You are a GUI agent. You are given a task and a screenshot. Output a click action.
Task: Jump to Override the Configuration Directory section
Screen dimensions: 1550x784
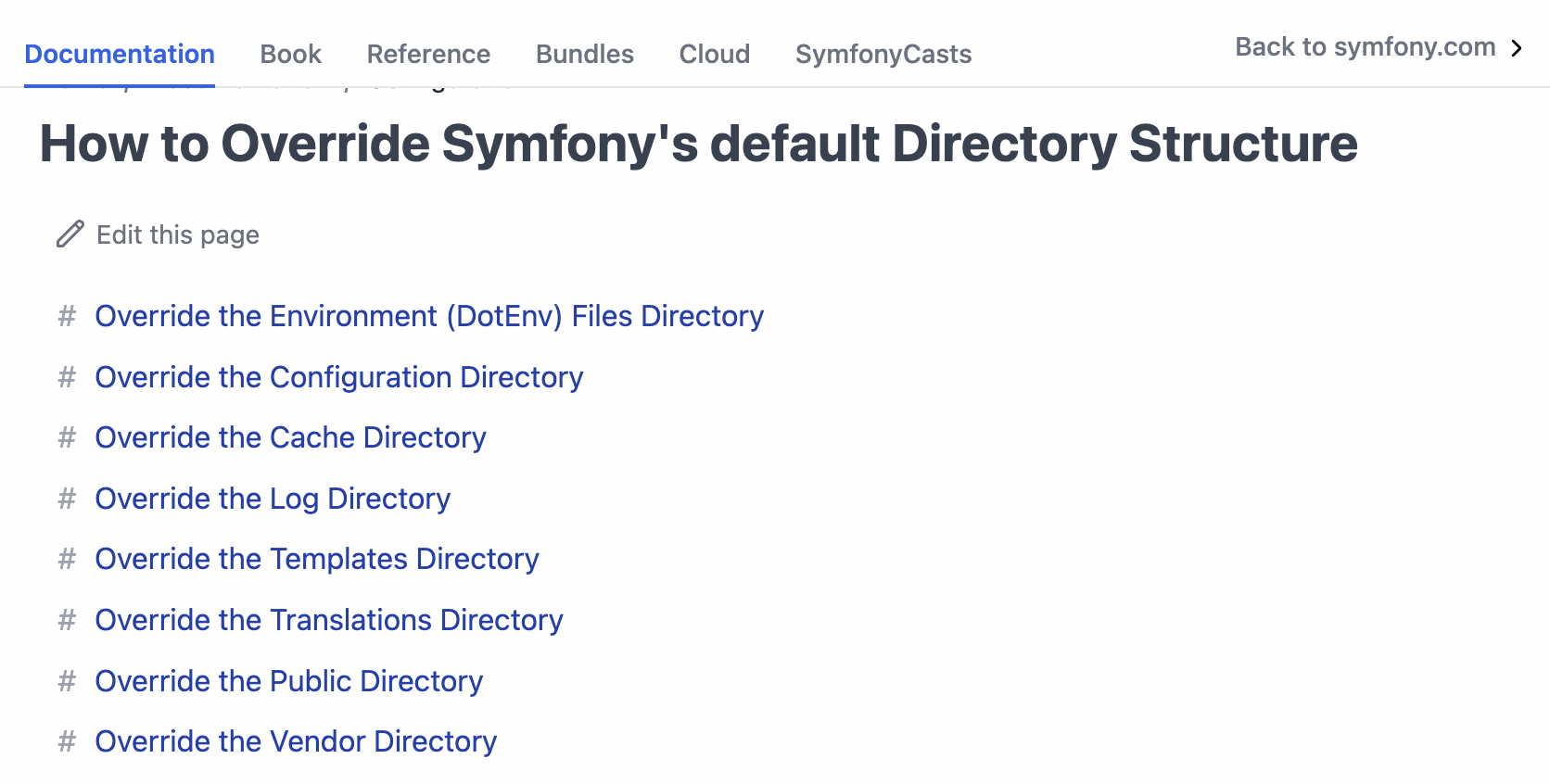[x=339, y=377]
